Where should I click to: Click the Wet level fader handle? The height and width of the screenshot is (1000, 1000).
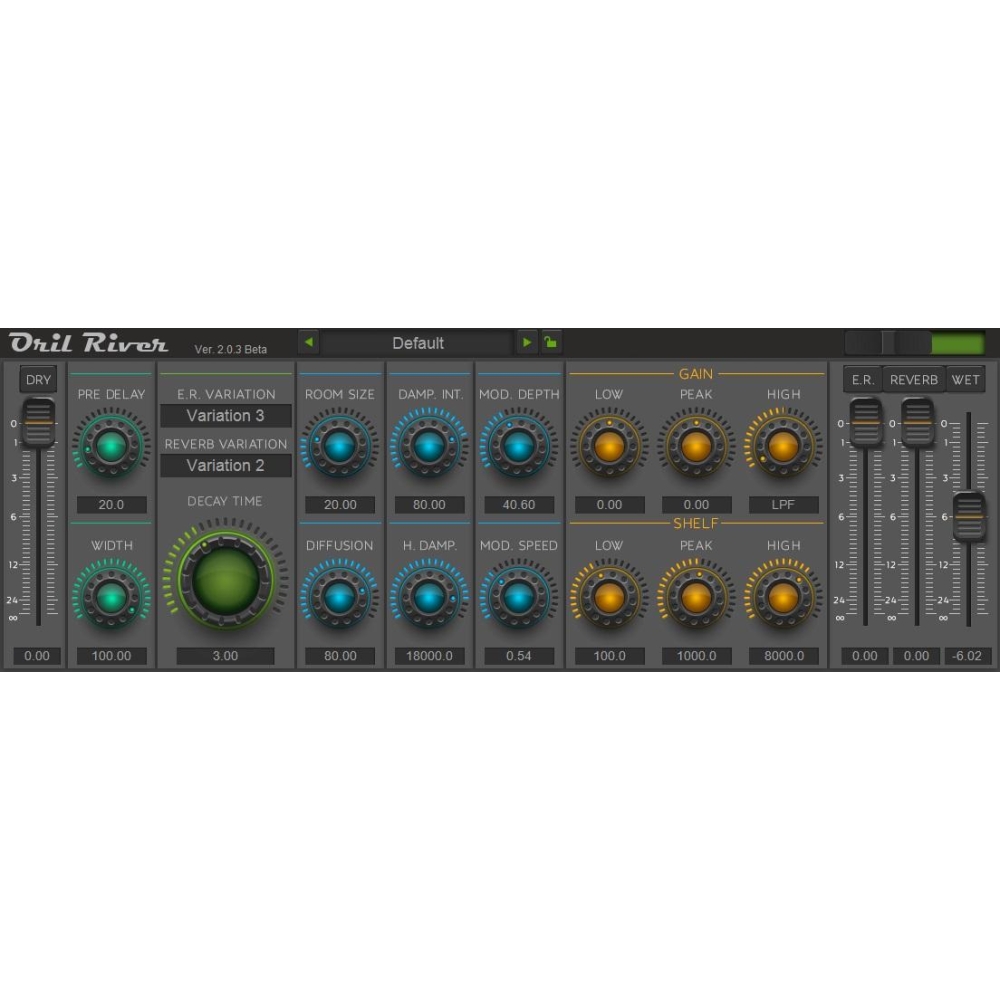click(x=968, y=516)
